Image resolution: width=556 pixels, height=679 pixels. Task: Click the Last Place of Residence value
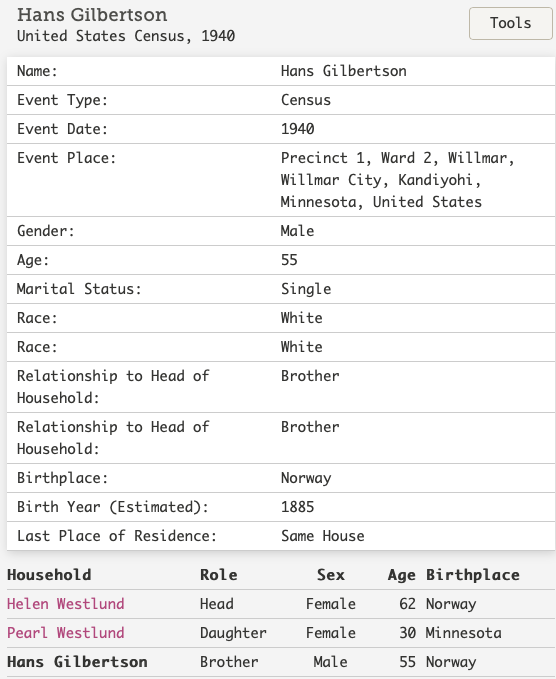click(323, 536)
